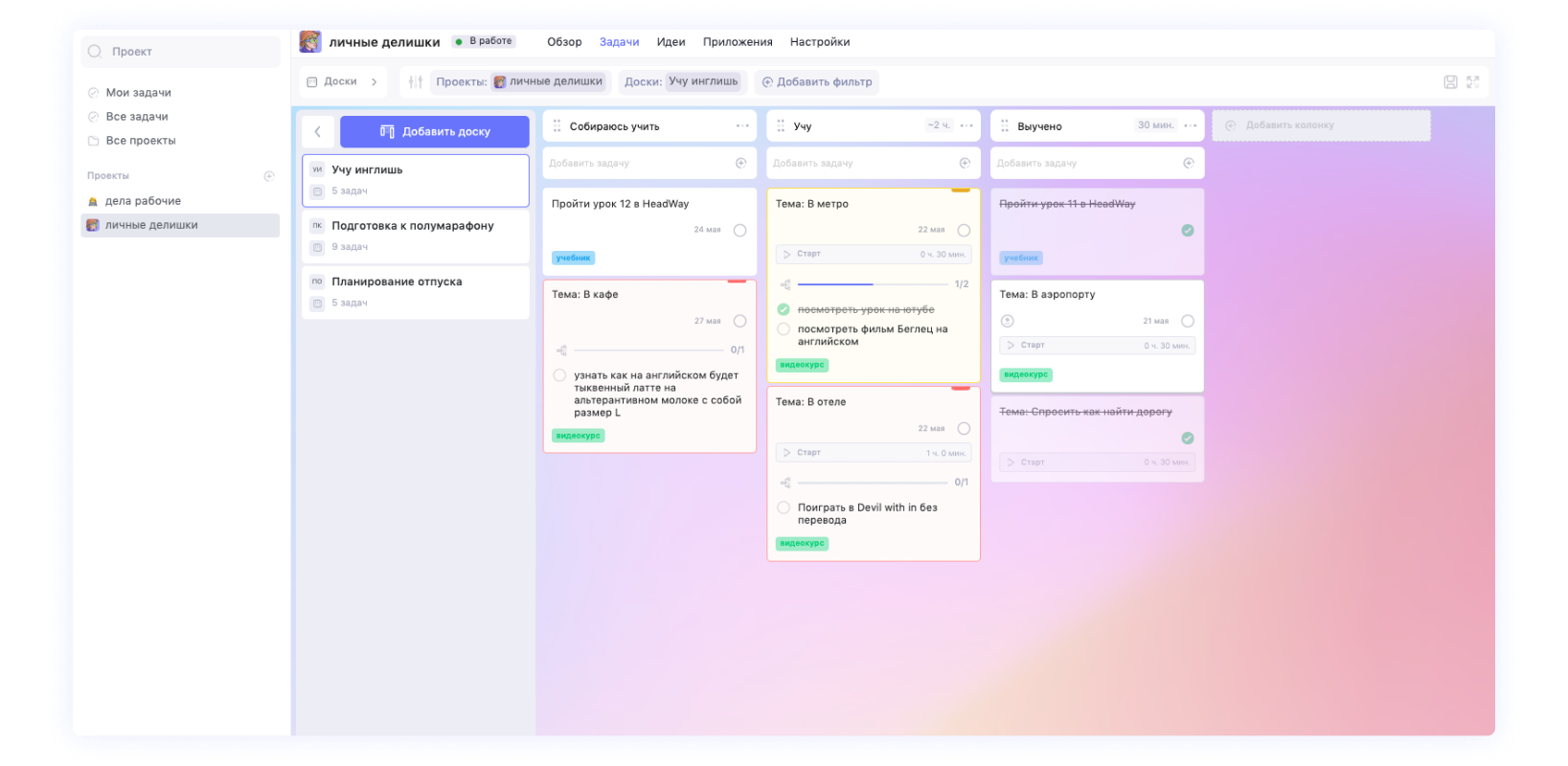This screenshot has width=1568, height=766.
Task: Uncheck completed Пройти урок 11 в HeadWay
Action: [1188, 231]
